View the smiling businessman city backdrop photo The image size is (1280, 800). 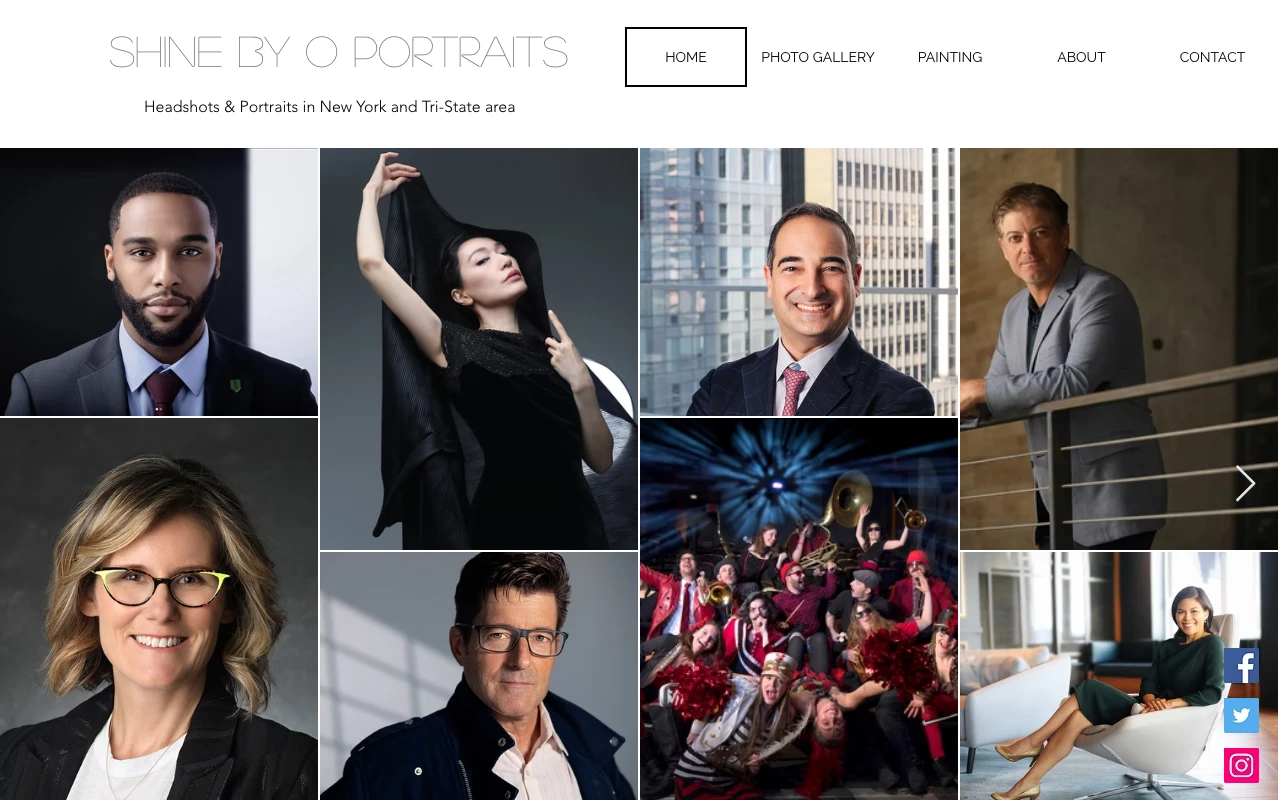tap(799, 282)
